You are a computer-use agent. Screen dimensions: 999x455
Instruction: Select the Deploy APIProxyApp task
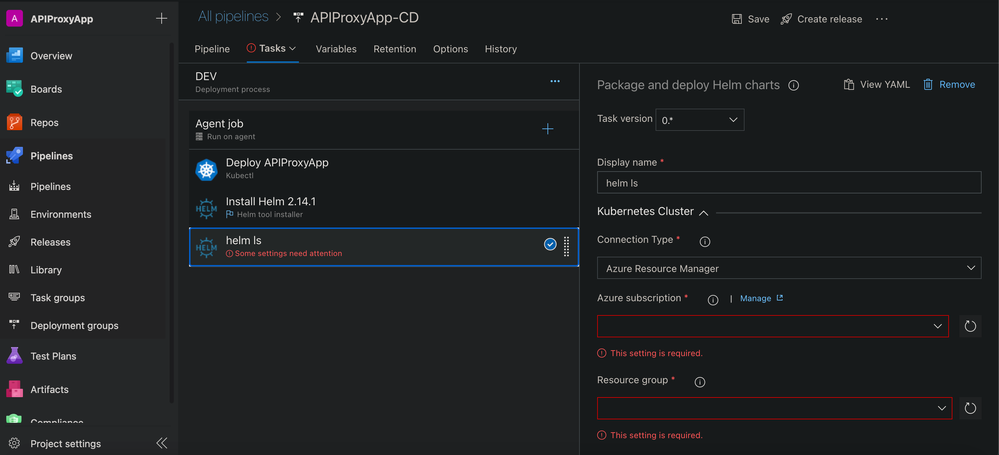[x=384, y=170]
